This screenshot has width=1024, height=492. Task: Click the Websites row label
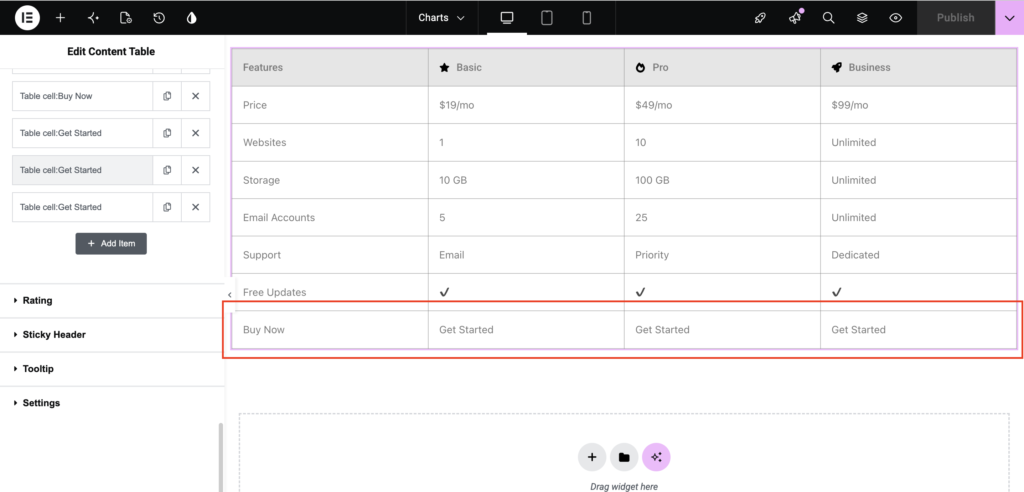coord(264,142)
